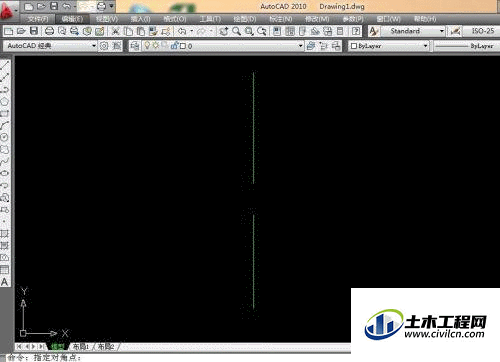Screen dimensions: 500x362
Task: Toggle layer 0 on/off lightbulb
Action: pyautogui.click(x=147, y=45)
